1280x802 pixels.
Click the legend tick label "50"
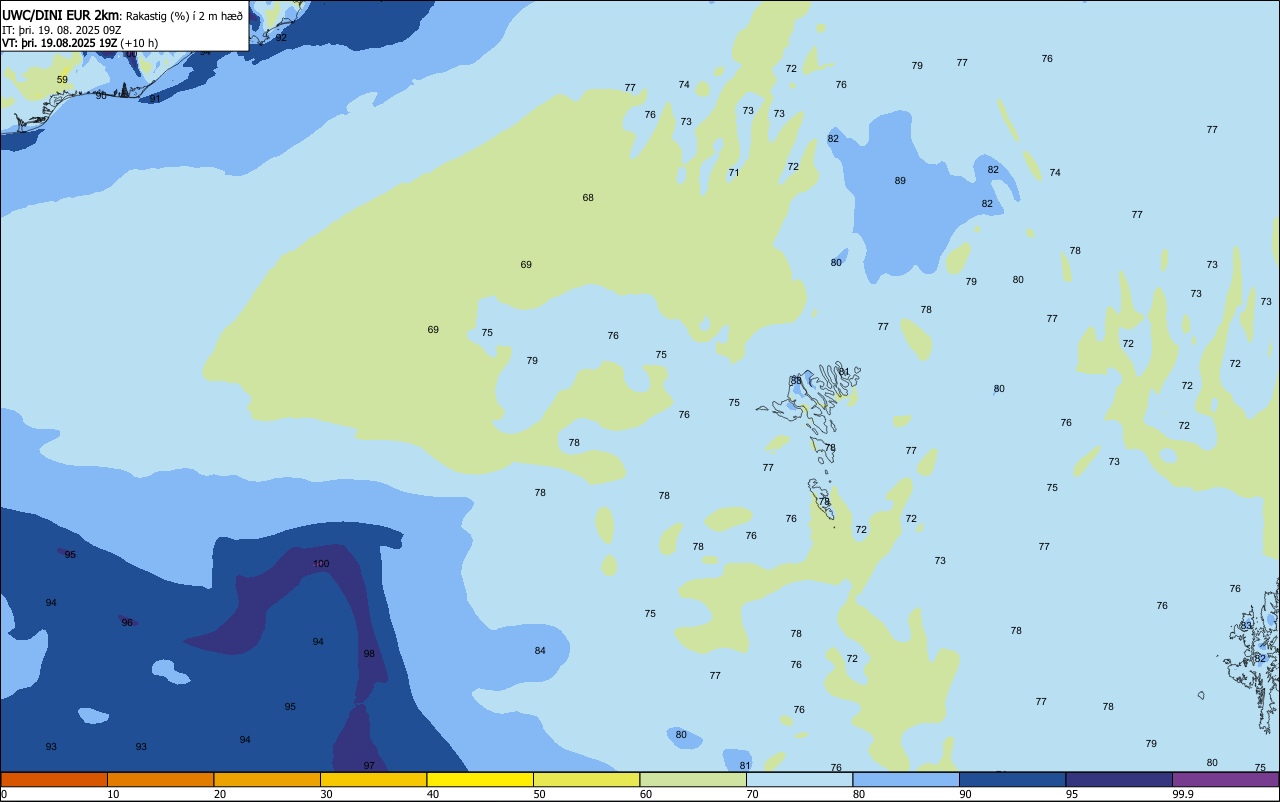click(539, 794)
